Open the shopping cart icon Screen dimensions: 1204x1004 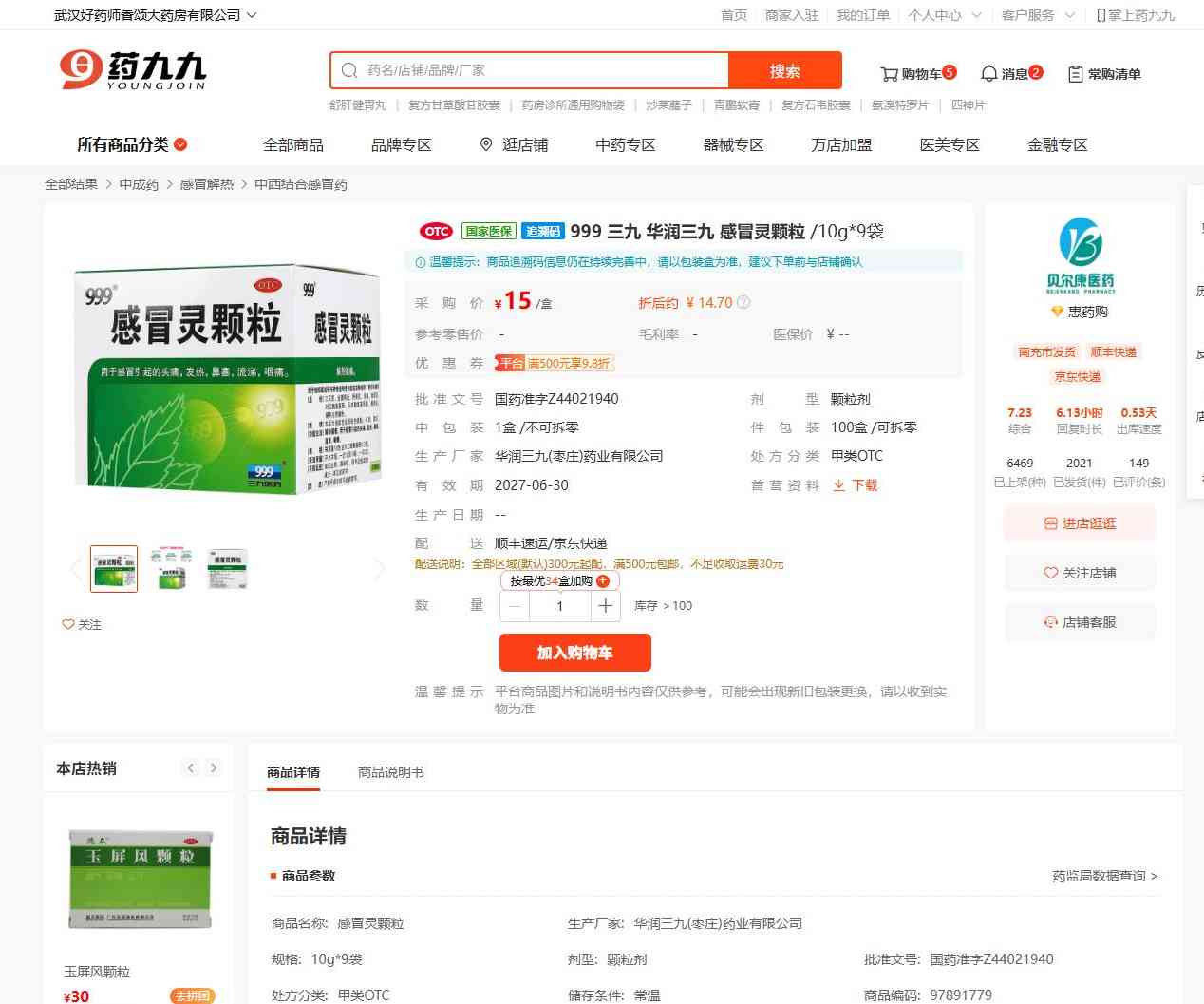(x=890, y=74)
